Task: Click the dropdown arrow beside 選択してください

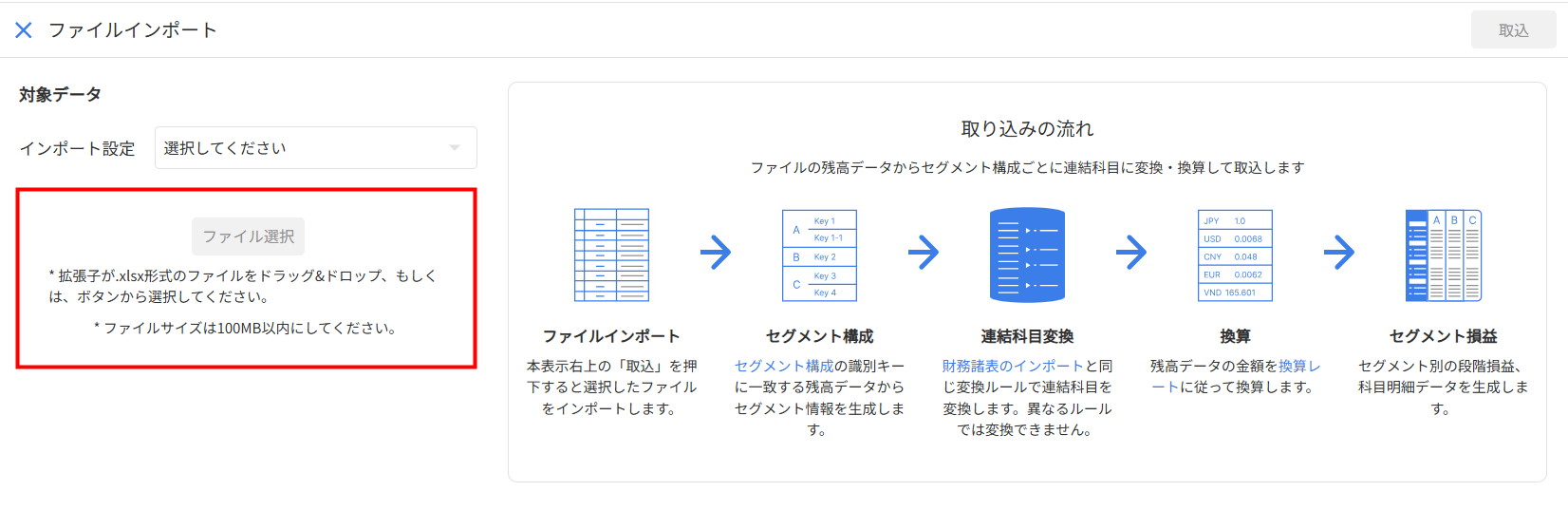Action: tap(455, 148)
